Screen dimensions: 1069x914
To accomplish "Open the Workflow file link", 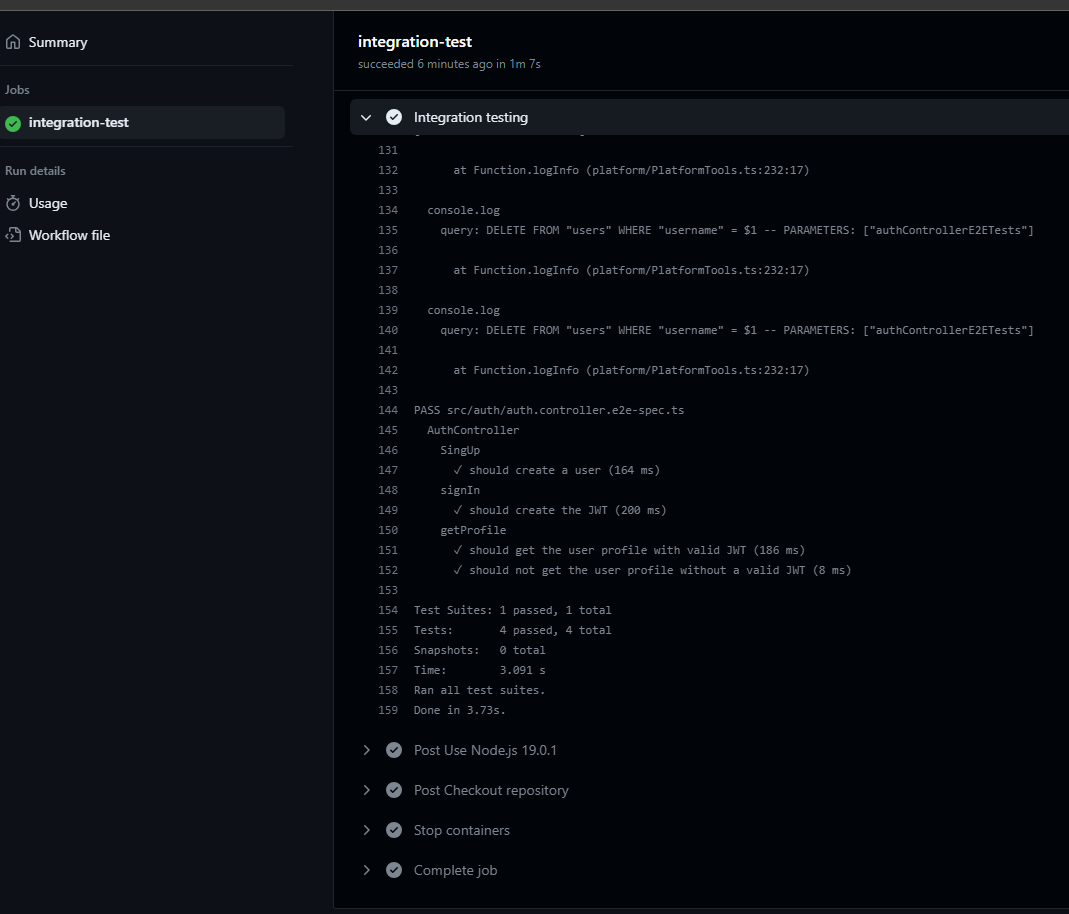I will [69, 235].
